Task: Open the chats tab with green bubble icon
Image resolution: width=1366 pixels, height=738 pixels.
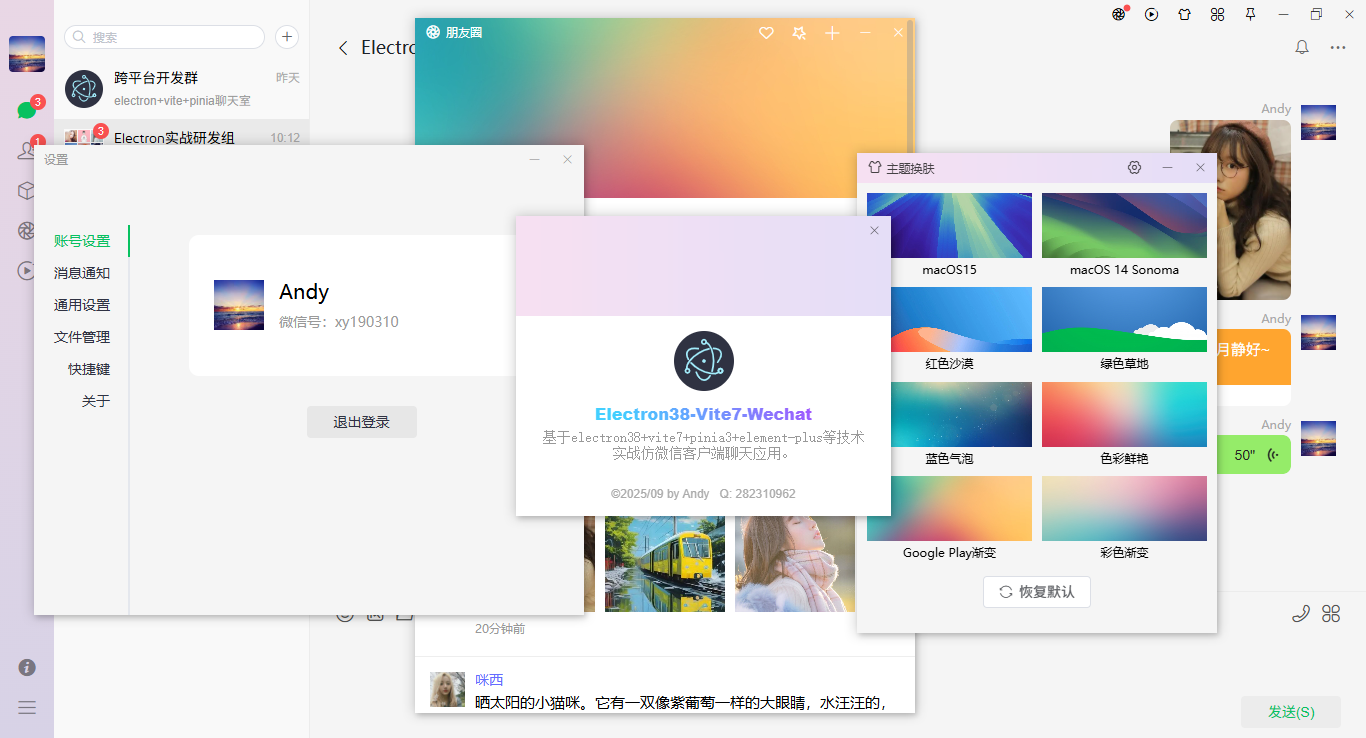Action: [26, 110]
